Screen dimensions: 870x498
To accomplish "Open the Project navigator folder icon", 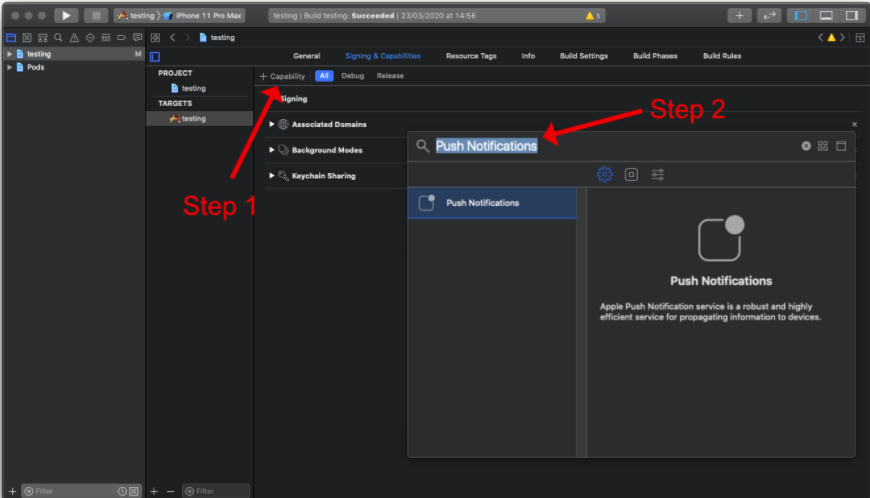I will tap(11, 38).
